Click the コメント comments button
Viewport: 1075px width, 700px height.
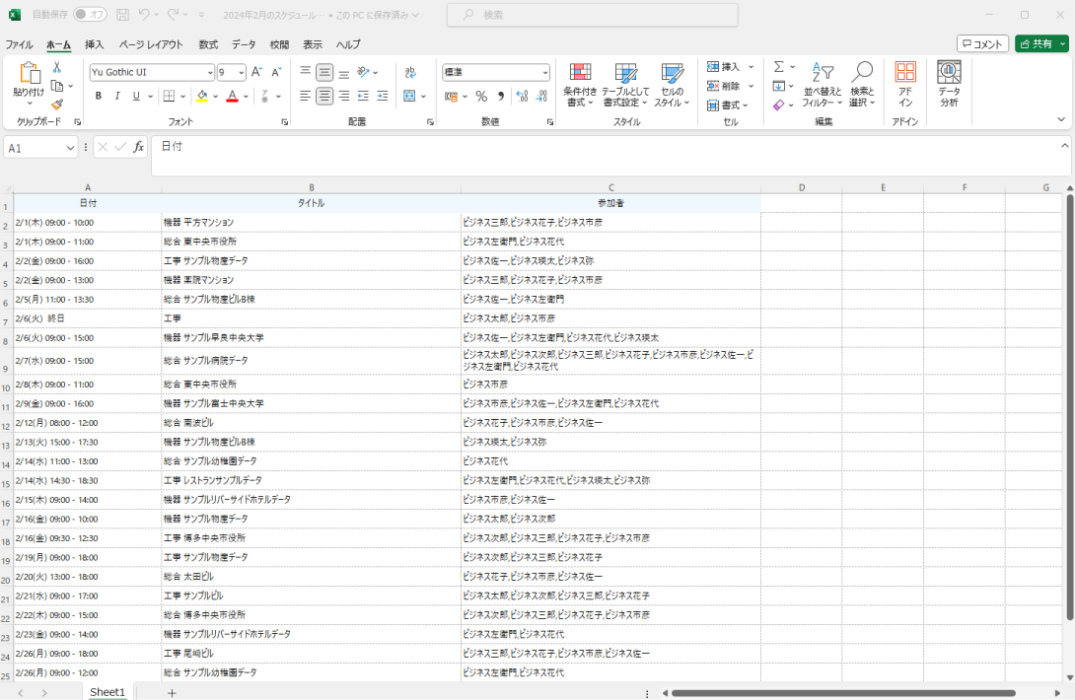(x=982, y=44)
